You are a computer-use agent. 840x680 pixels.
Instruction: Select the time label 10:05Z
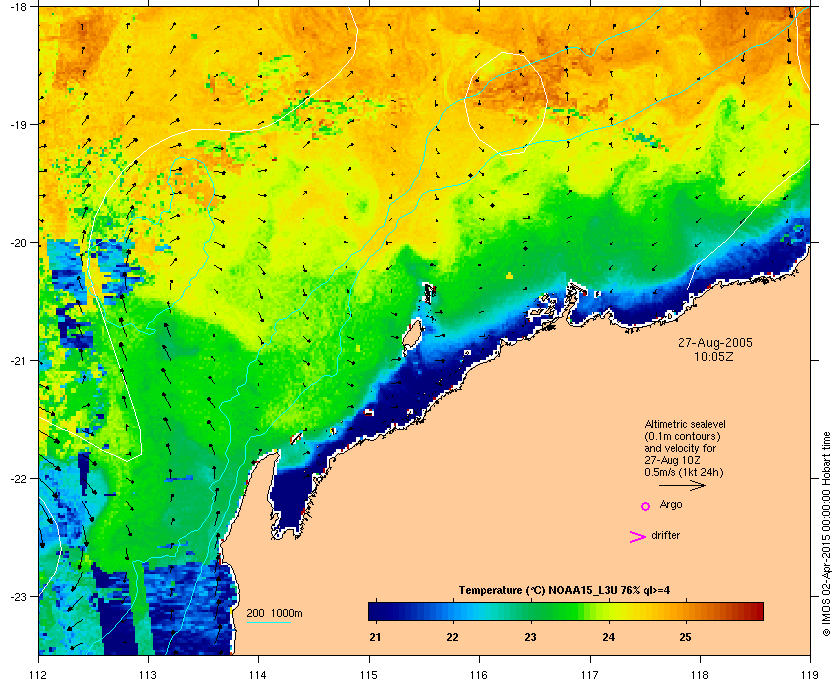coord(714,356)
